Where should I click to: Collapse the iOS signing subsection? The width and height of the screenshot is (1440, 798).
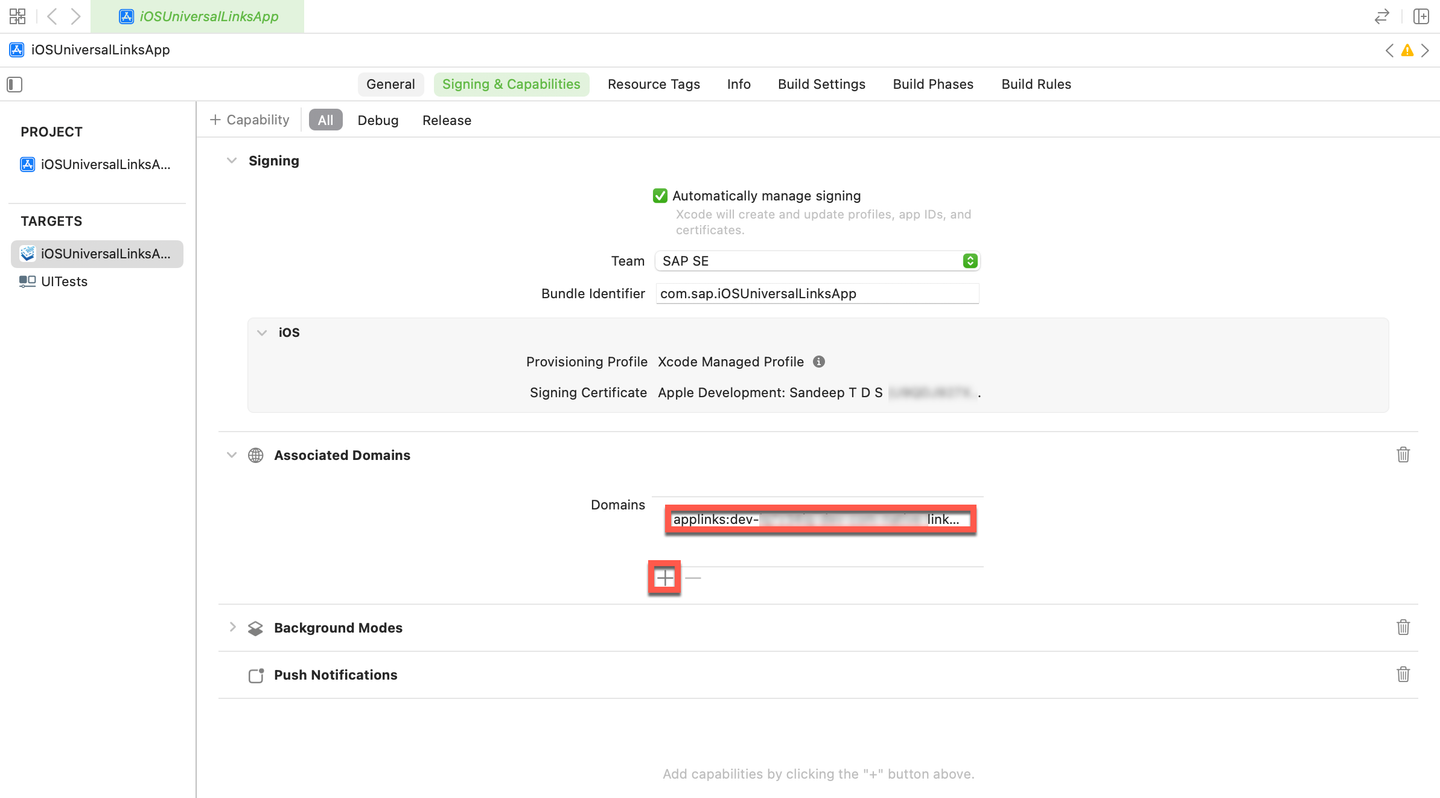(262, 333)
